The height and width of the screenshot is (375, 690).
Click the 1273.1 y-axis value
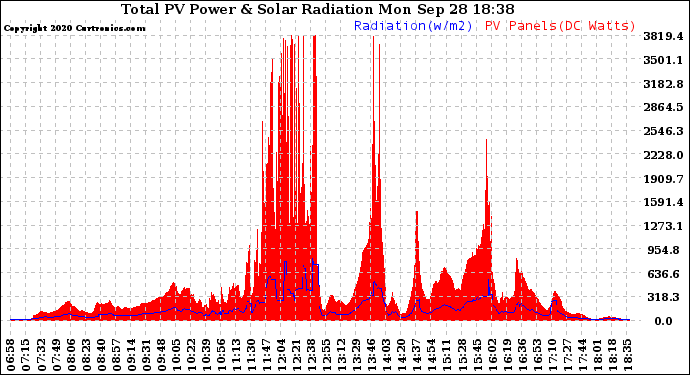663,226
